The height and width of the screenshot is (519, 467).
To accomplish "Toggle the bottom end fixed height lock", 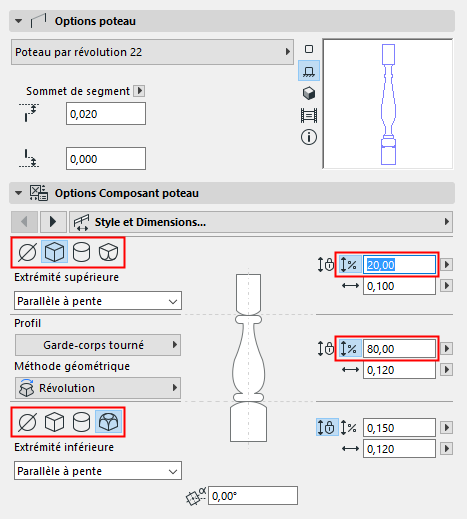I will (x=327, y=427).
